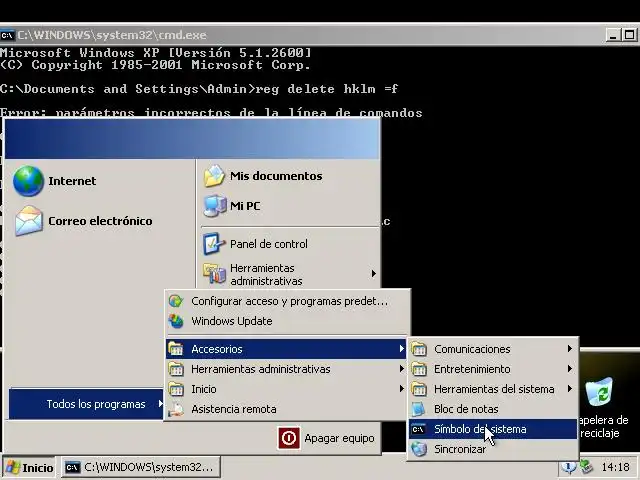Select Asistencia remota text entry
The image size is (640, 480).
pos(233,409)
